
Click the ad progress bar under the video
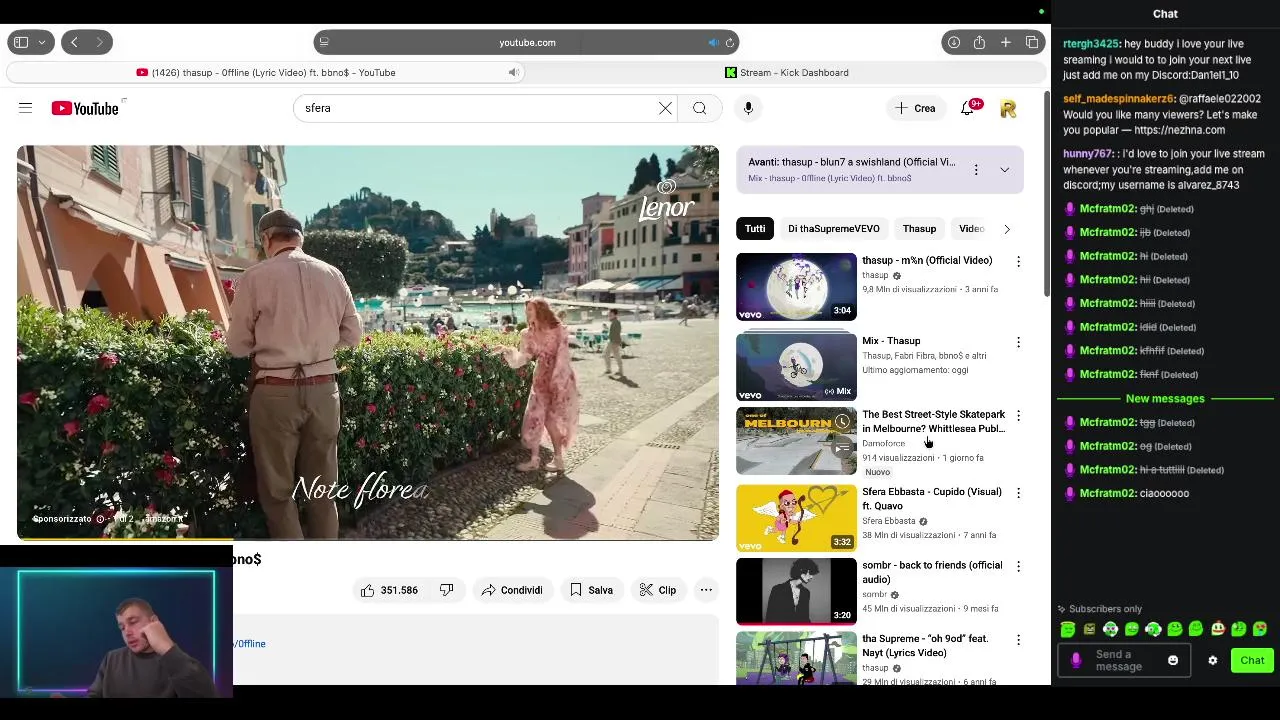click(x=368, y=540)
